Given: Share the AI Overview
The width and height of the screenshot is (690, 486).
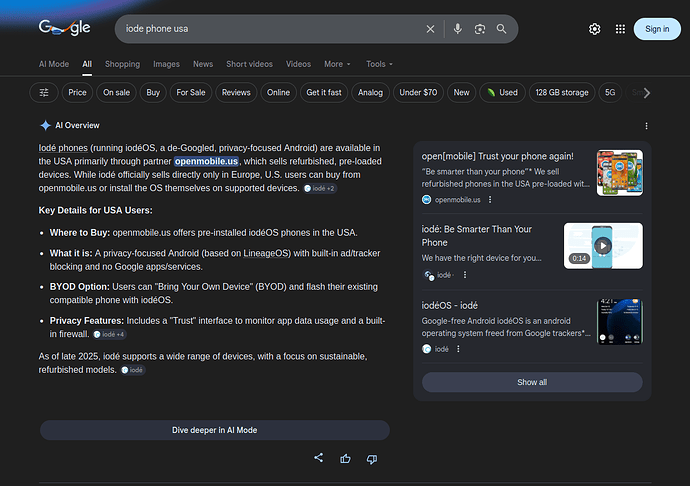Looking at the screenshot, I should [319, 458].
